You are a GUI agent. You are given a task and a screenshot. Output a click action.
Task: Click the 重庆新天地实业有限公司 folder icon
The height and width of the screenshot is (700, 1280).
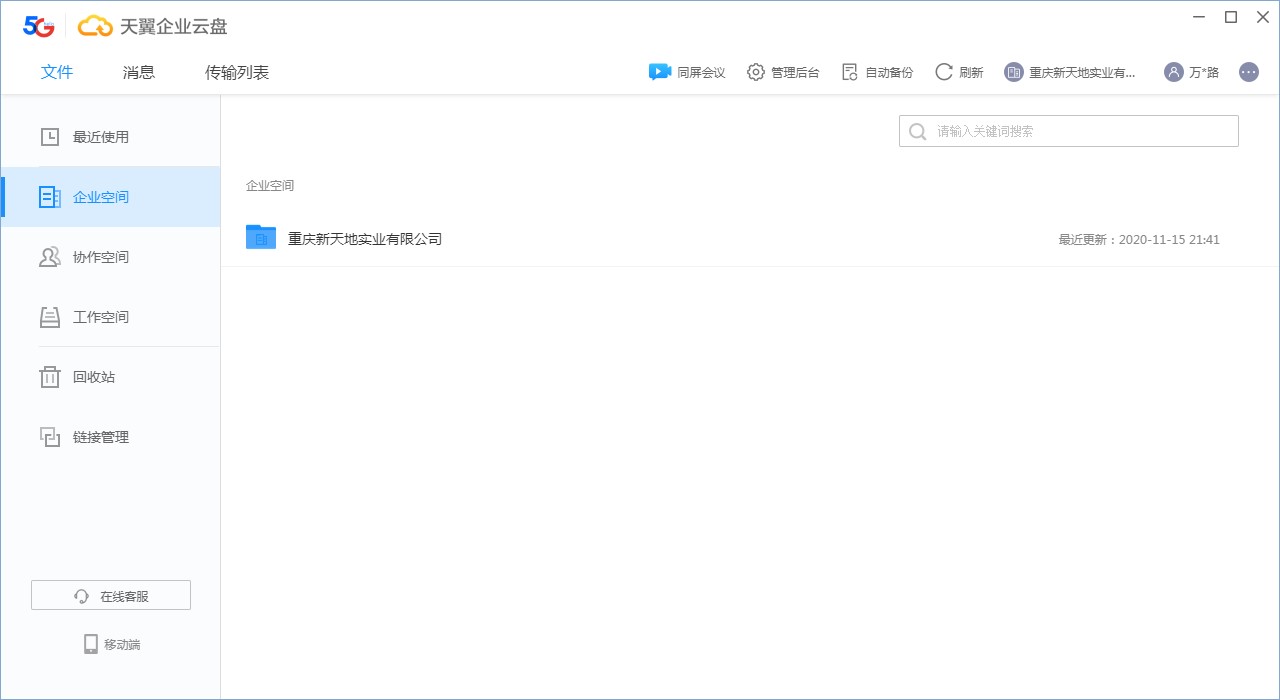(x=261, y=237)
